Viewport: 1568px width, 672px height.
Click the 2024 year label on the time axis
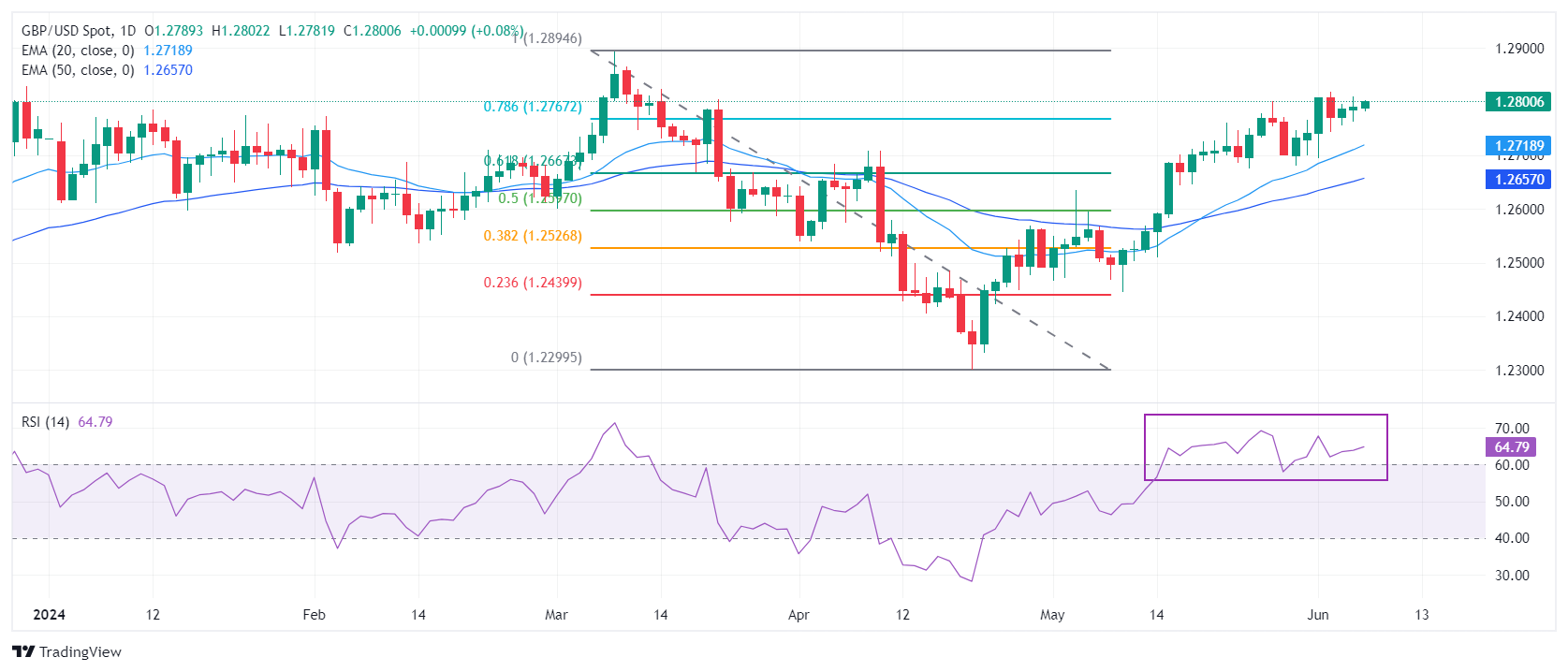49,615
